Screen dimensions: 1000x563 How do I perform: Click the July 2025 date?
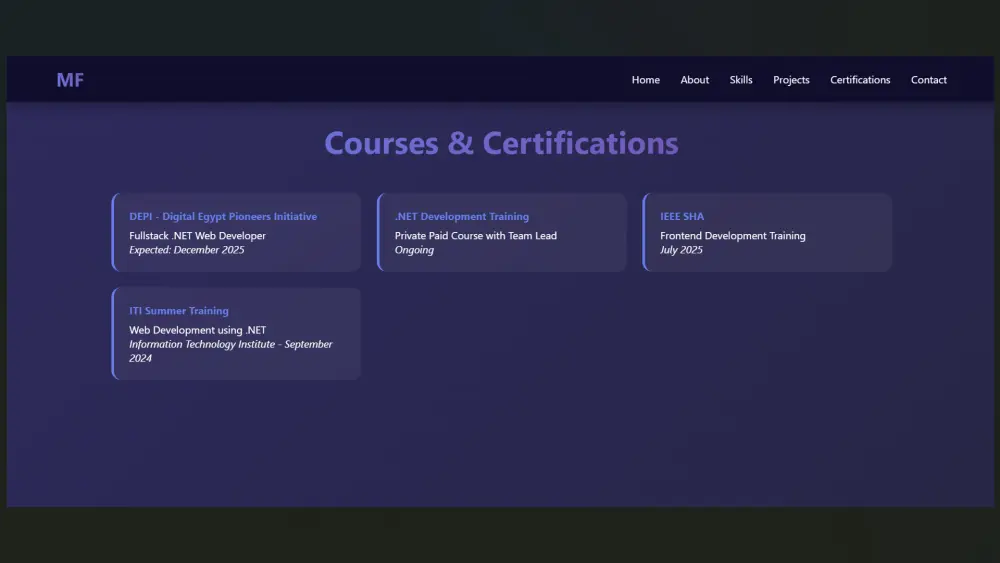click(x=681, y=250)
